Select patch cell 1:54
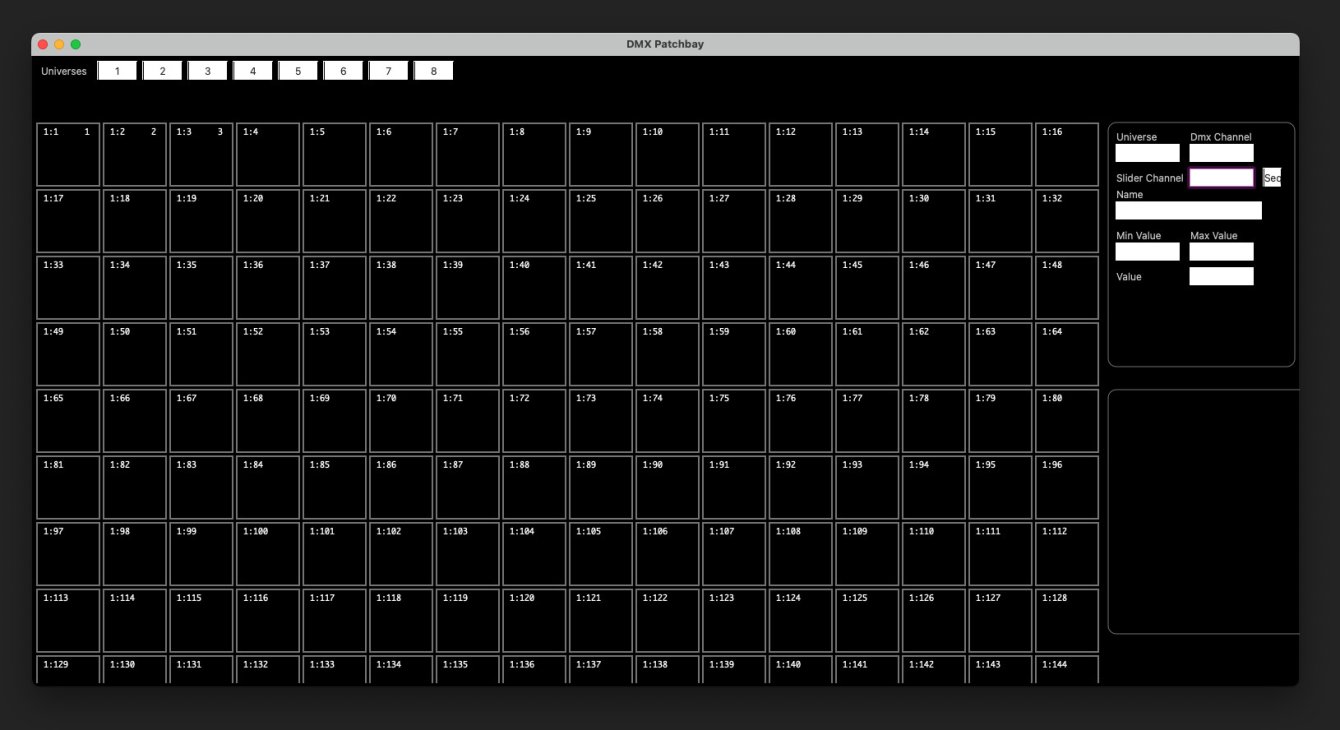Viewport: 1340px width, 730px height. pos(401,354)
